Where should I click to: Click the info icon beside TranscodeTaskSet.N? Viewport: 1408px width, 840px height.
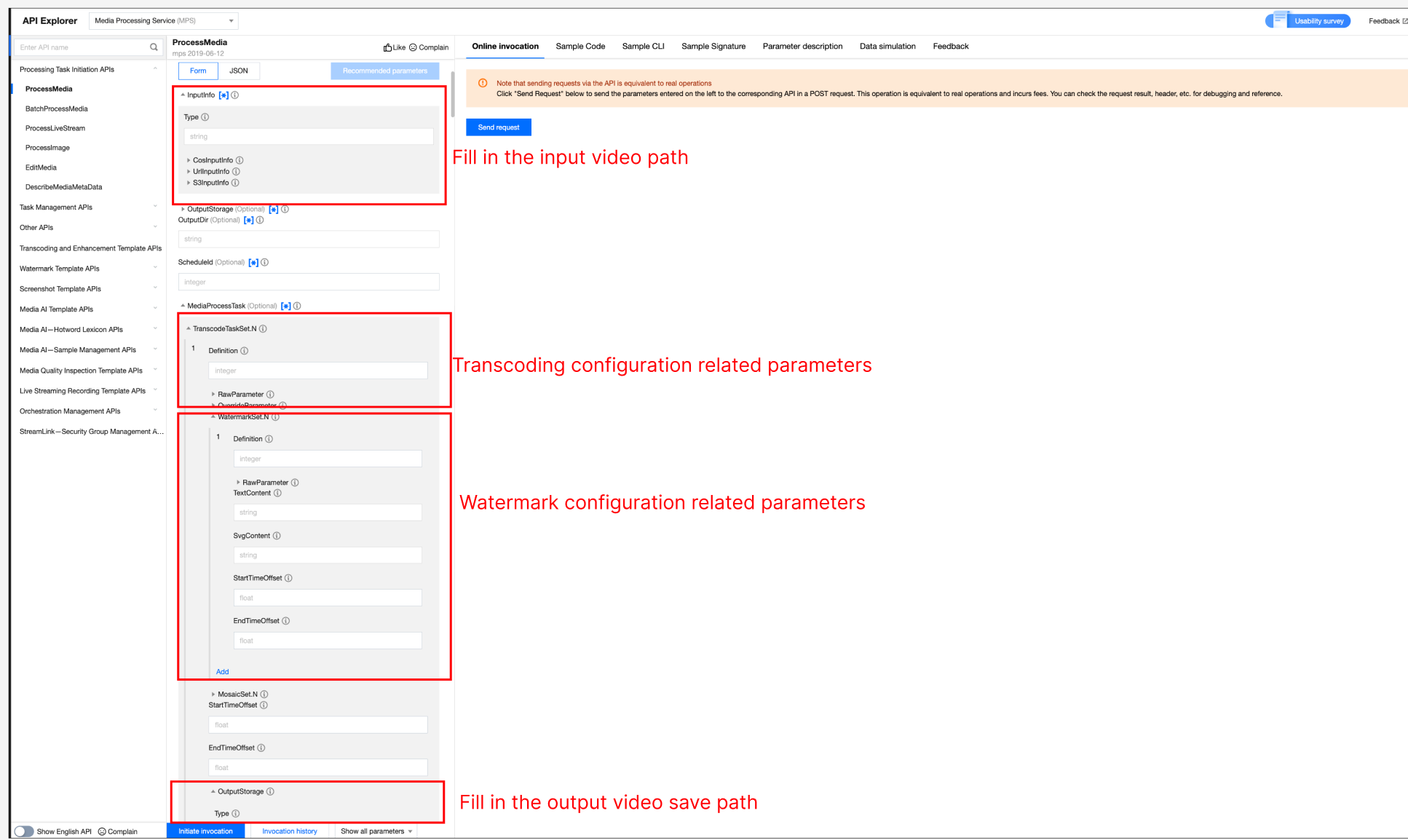[263, 329]
